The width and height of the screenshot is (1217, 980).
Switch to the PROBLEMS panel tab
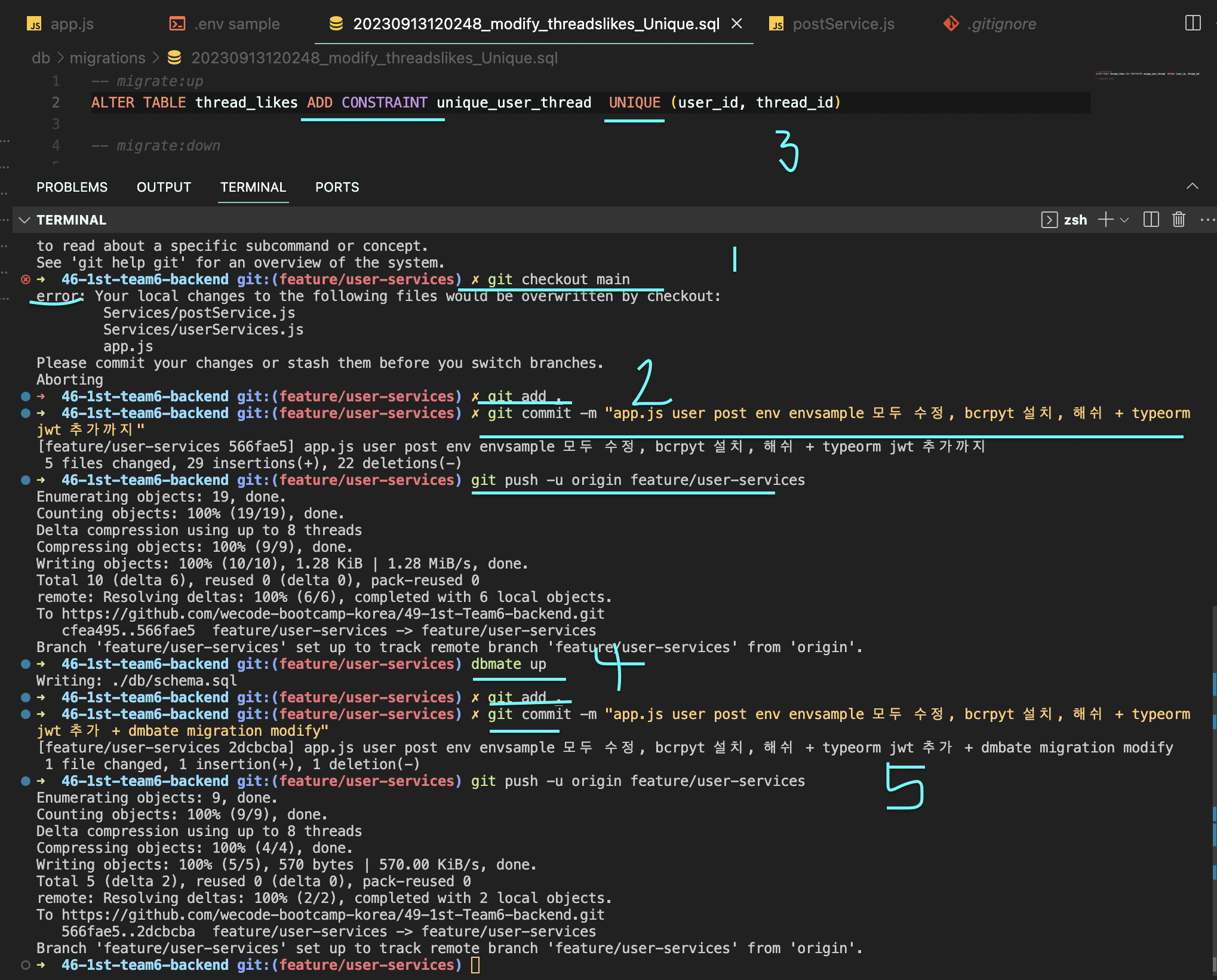pos(72,187)
